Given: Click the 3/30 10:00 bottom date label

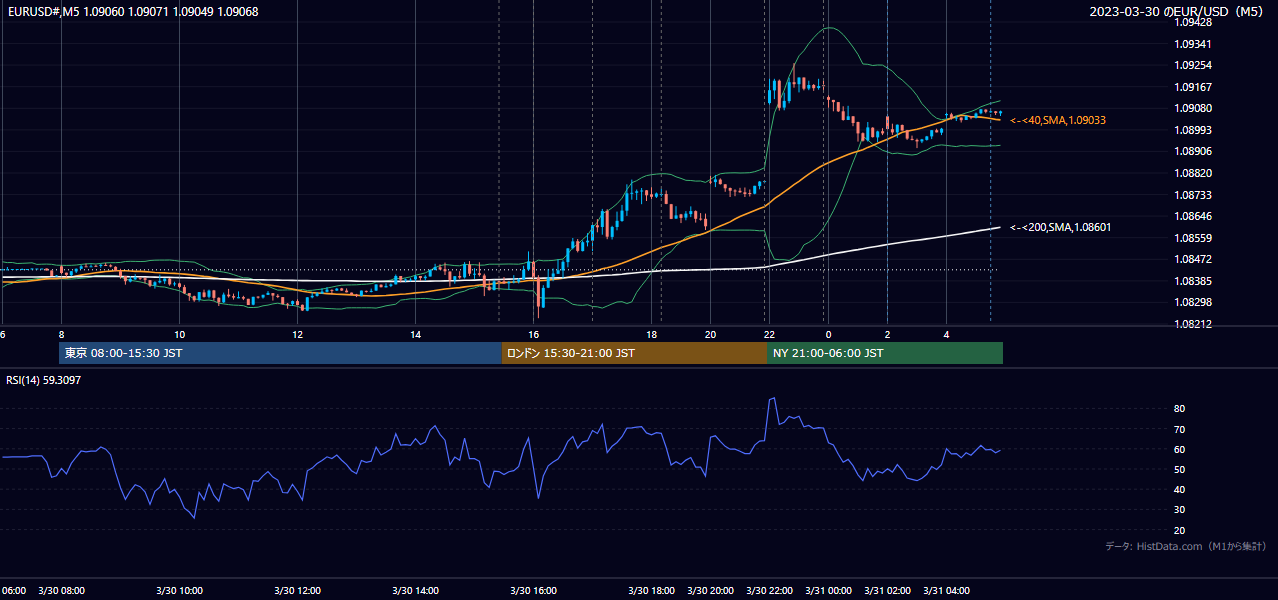Looking at the screenshot, I should (x=179, y=590).
